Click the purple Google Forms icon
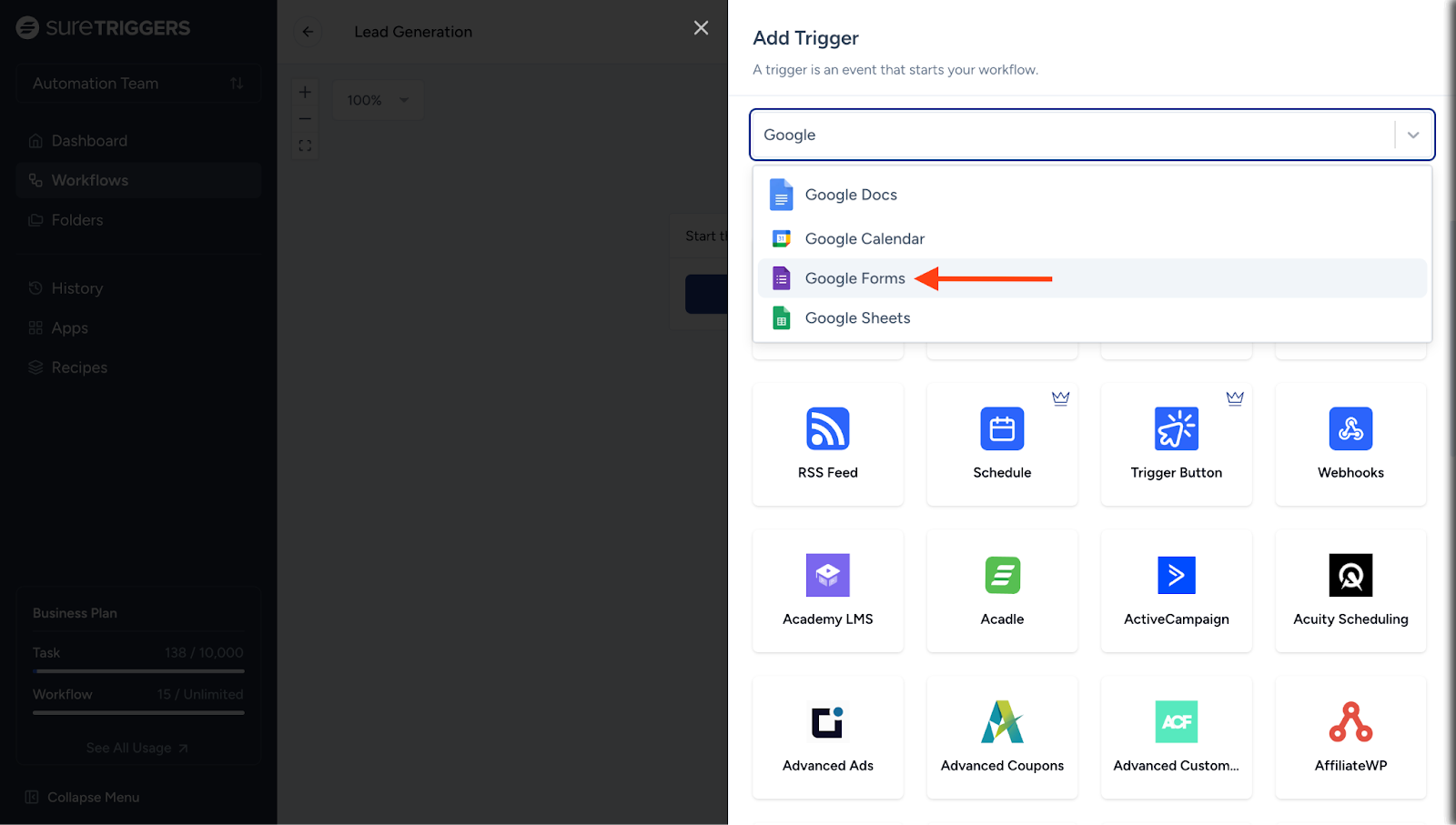The image size is (1456, 825). pos(781,278)
